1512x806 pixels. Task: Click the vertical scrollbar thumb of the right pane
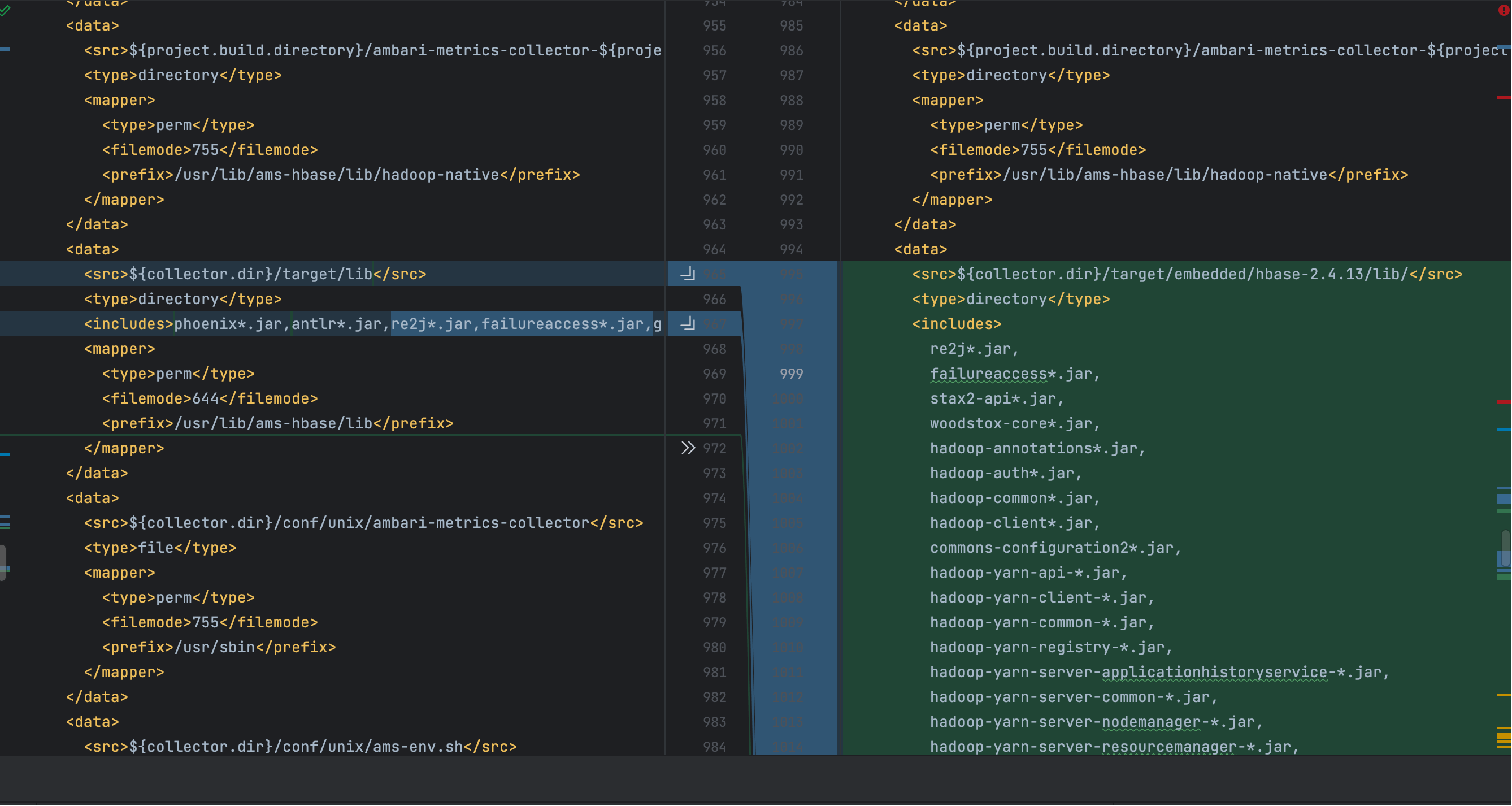click(1506, 548)
